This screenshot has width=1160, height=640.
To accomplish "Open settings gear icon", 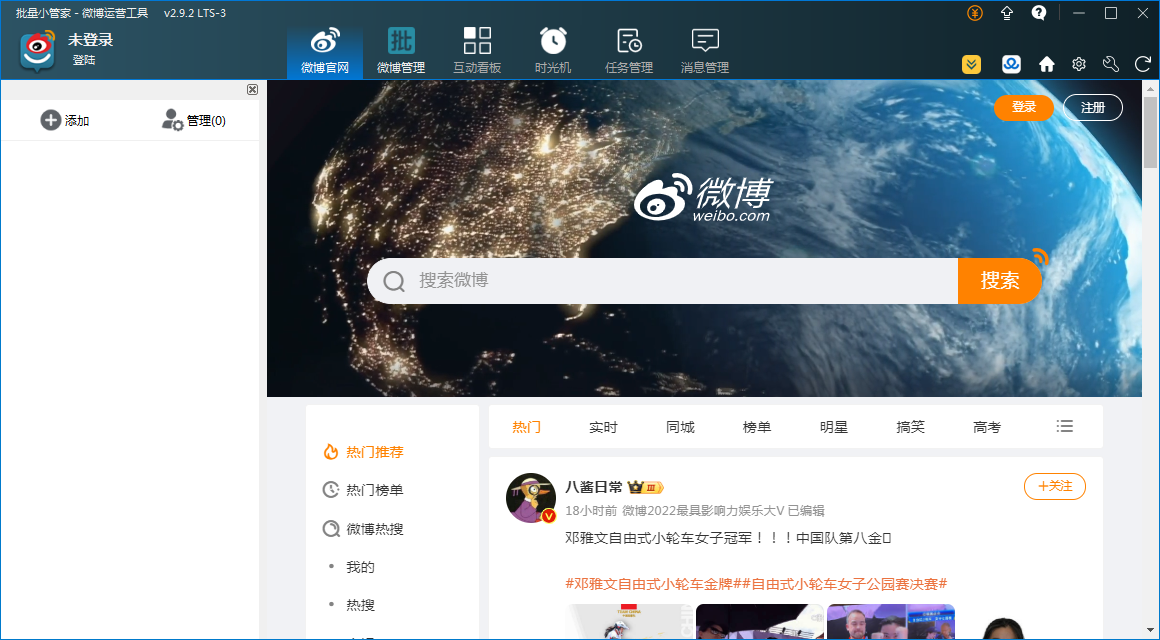I will 1079,64.
